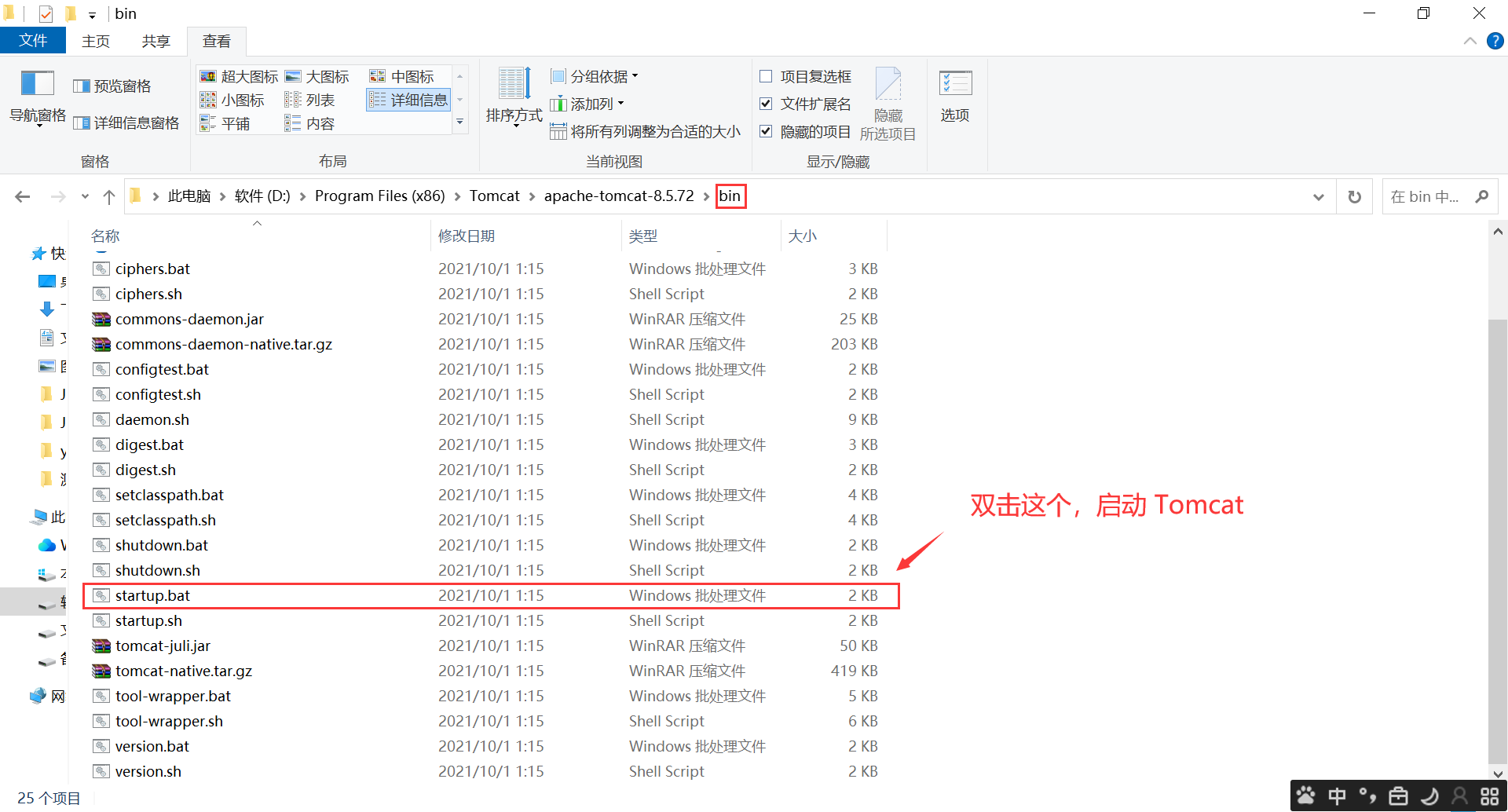Select the startup.bat file
This screenshot has height=812, width=1508.
491,595
